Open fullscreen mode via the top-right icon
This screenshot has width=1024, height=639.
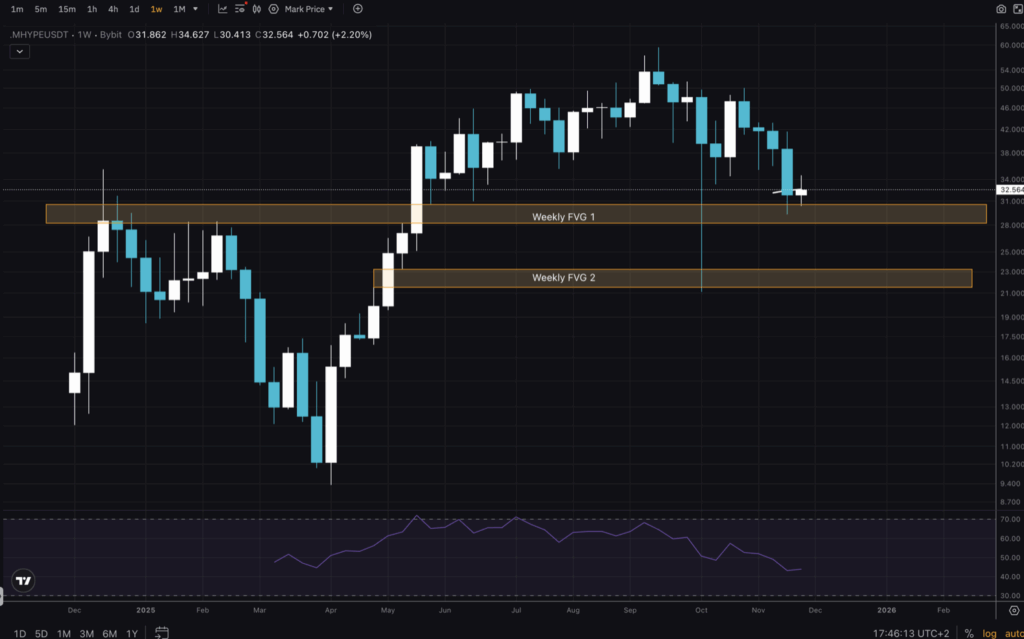tap(1017, 9)
